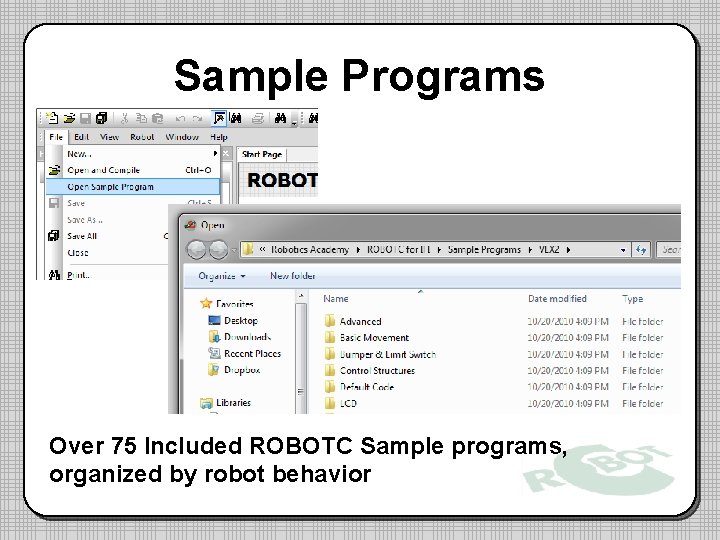This screenshot has height=540, width=720.
Task: Select Downloads in navigation pane
Action: (248, 337)
